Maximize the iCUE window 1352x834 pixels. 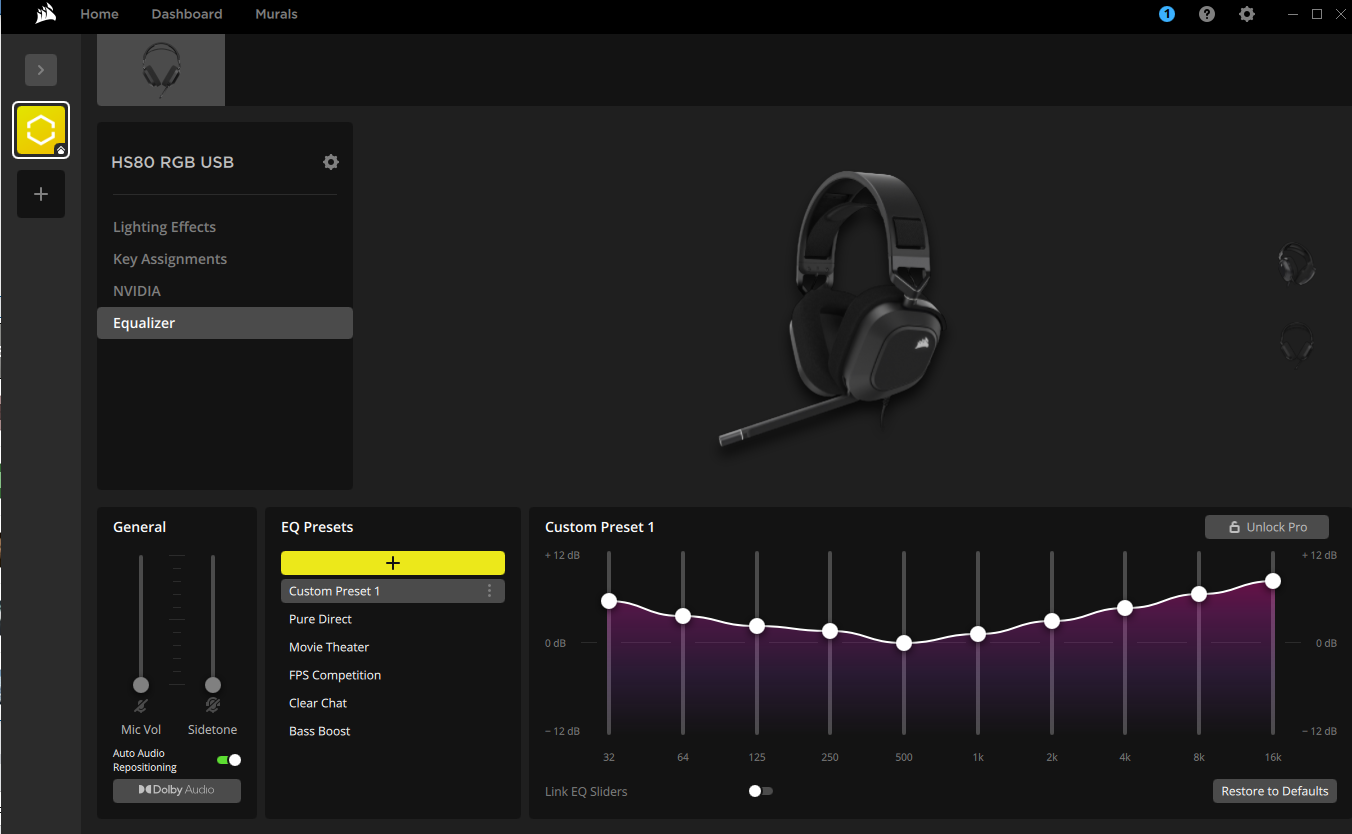(1317, 14)
